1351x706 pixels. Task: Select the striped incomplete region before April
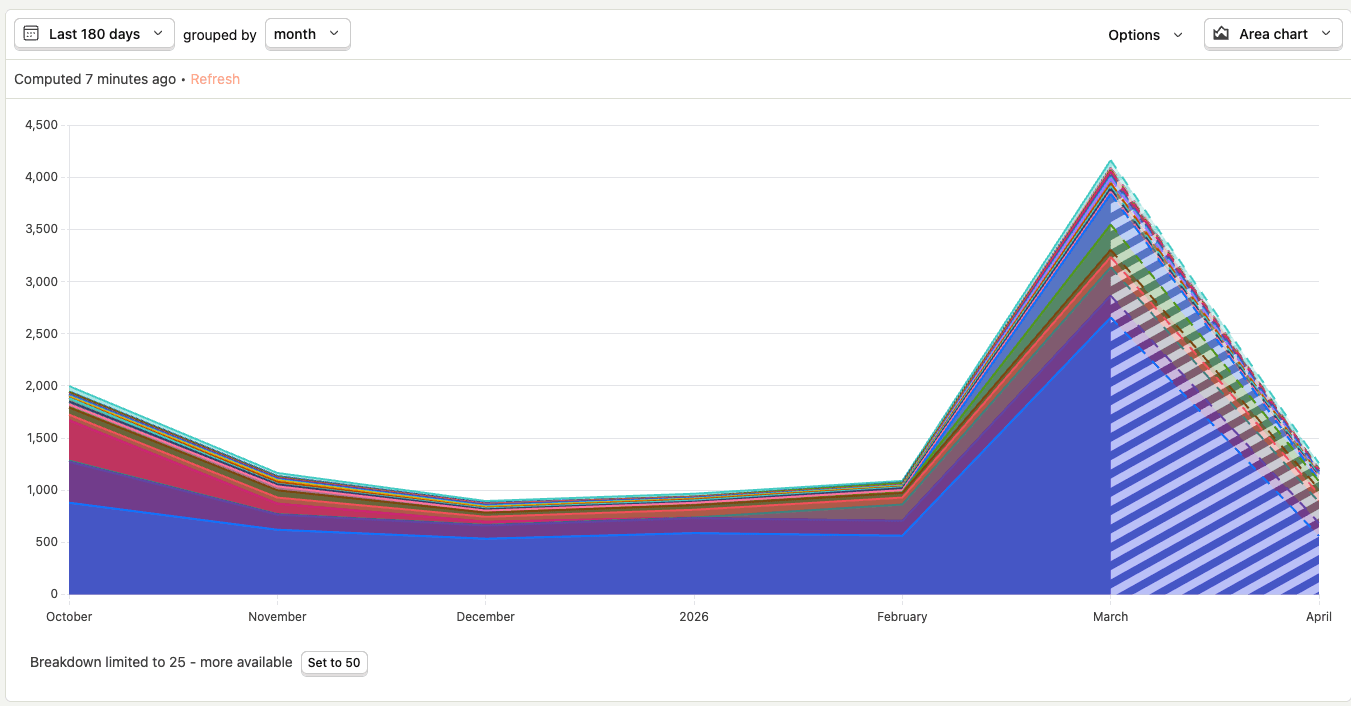point(1200,480)
